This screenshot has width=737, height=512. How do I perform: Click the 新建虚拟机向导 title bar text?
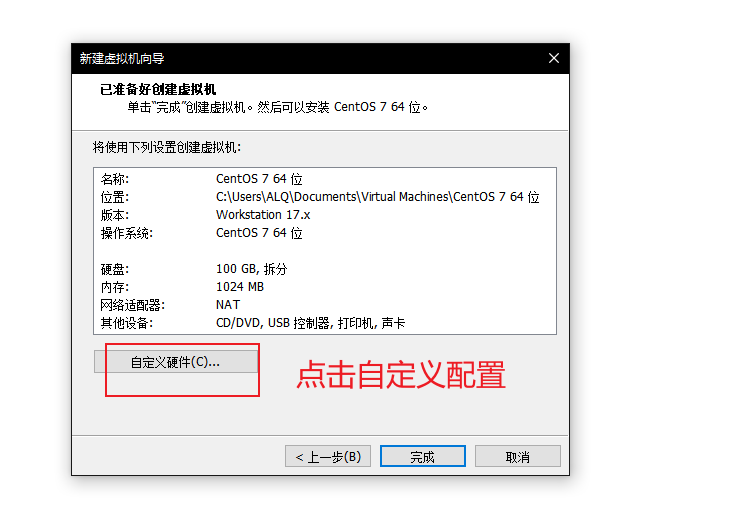pyautogui.click(x=122, y=58)
